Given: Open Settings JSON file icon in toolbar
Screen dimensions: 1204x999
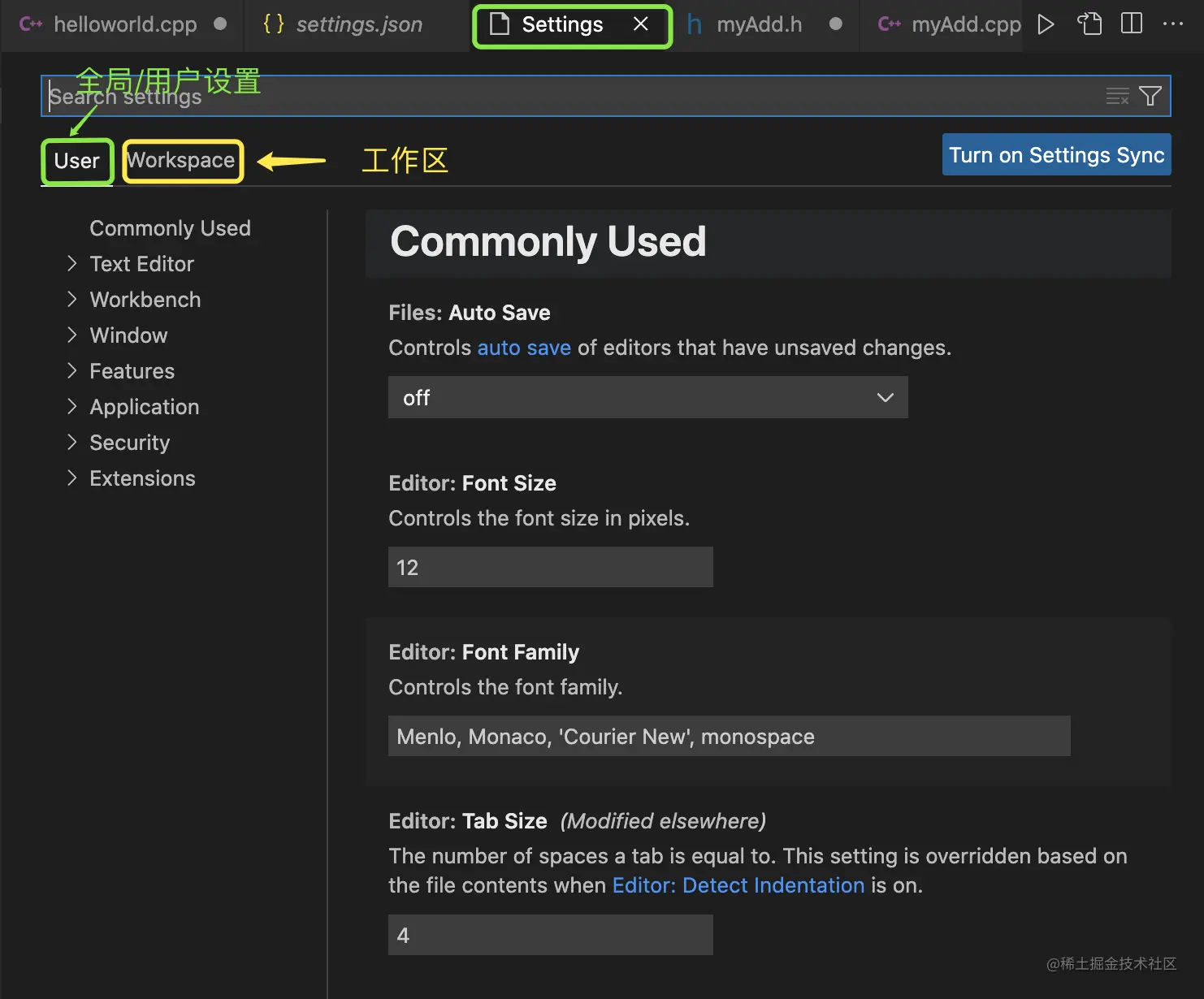Looking at the screenshot, I should click(1089, 24).
